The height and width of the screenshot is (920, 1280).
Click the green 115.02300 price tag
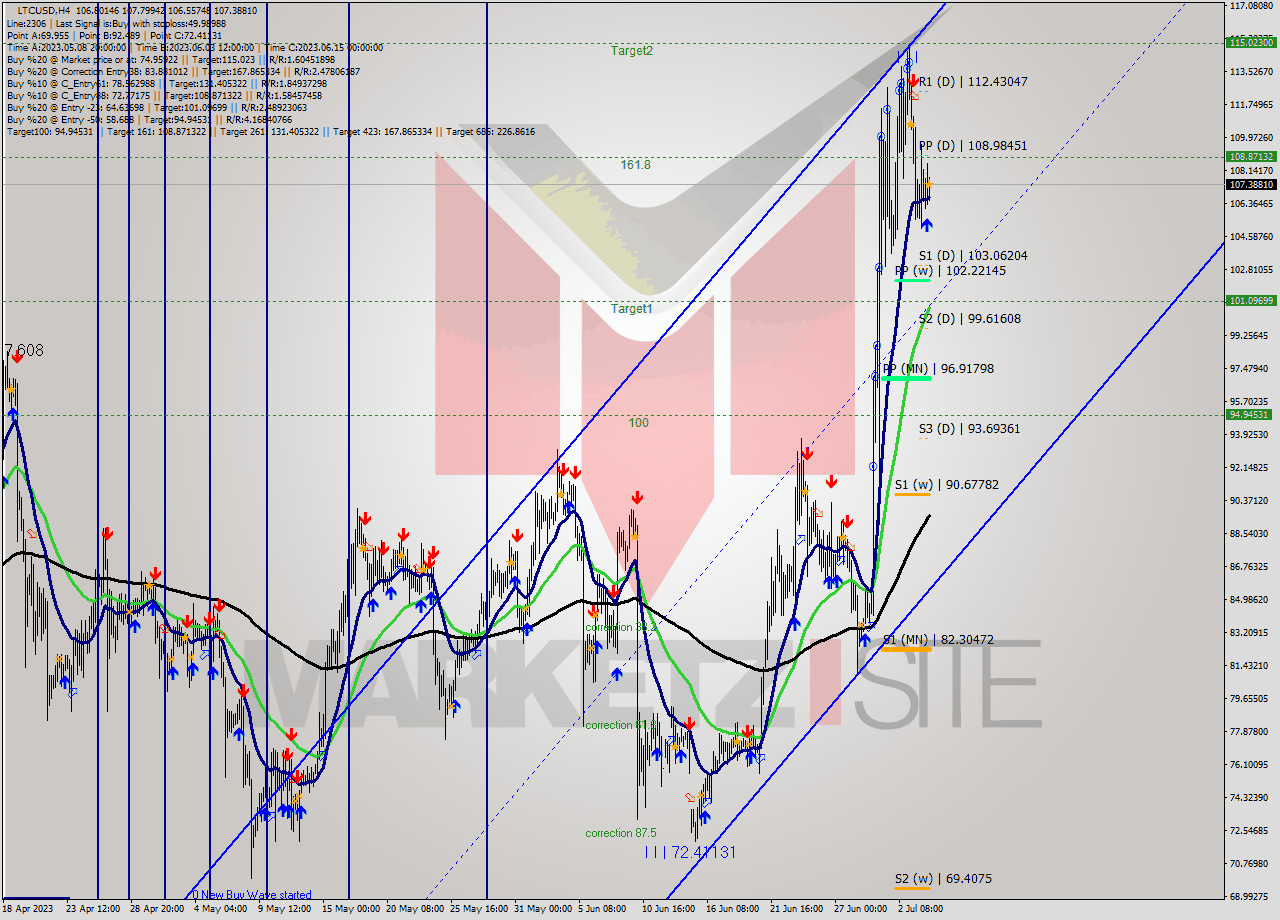1251,42
